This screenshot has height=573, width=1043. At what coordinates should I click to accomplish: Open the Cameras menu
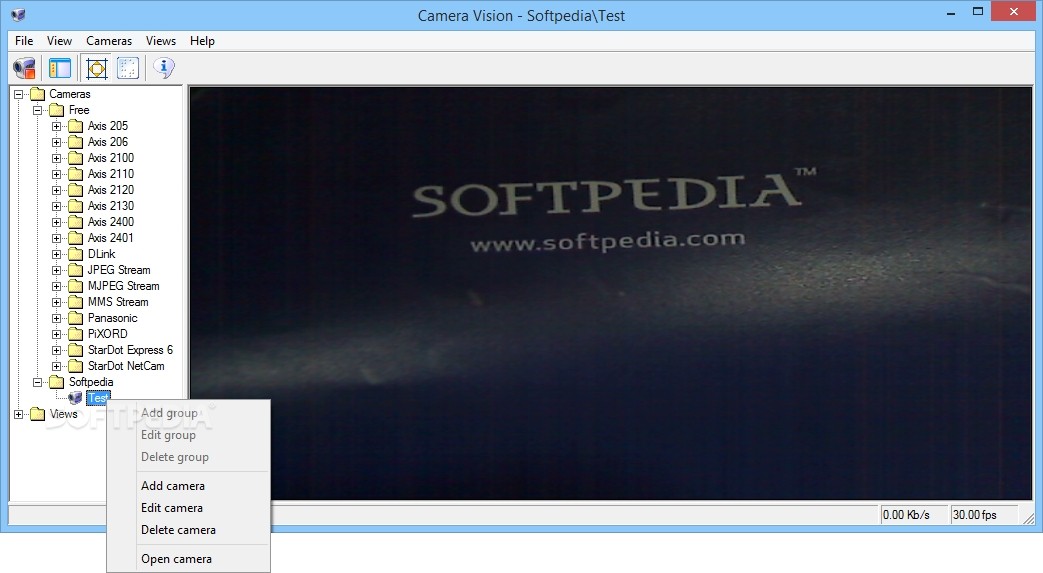coord(109,41)
